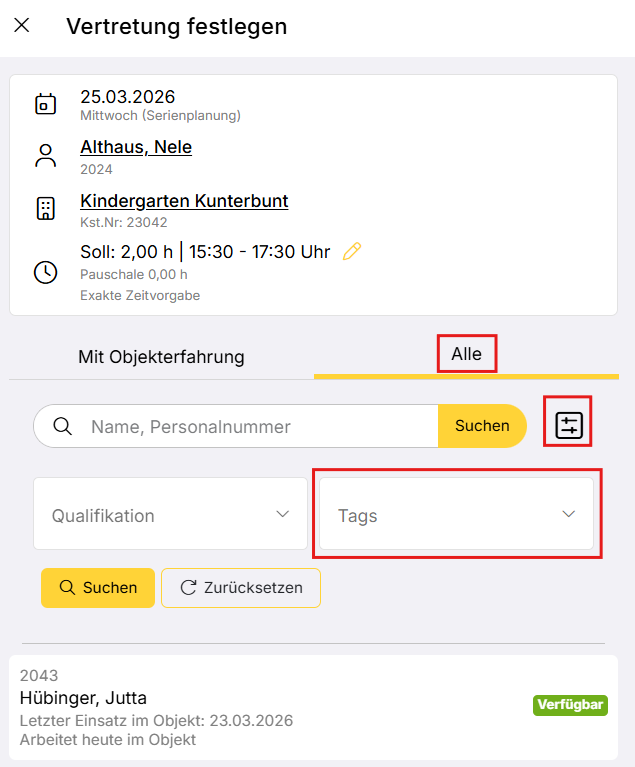Open the Kindergarten Kunterbunt link
Image resolution: width=635 pixels, height=767 pixels.
(184, 201)
